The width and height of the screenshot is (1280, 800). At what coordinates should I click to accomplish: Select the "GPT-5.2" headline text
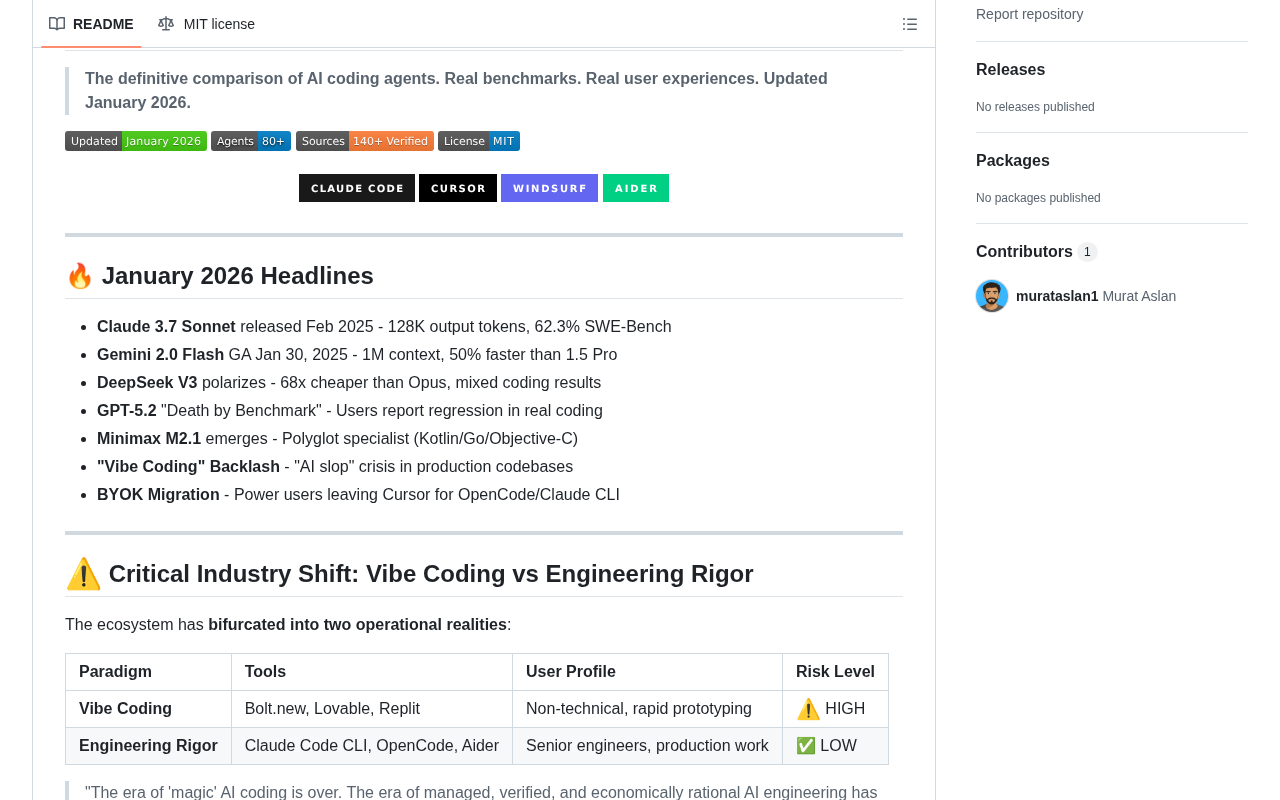(127, 411)
